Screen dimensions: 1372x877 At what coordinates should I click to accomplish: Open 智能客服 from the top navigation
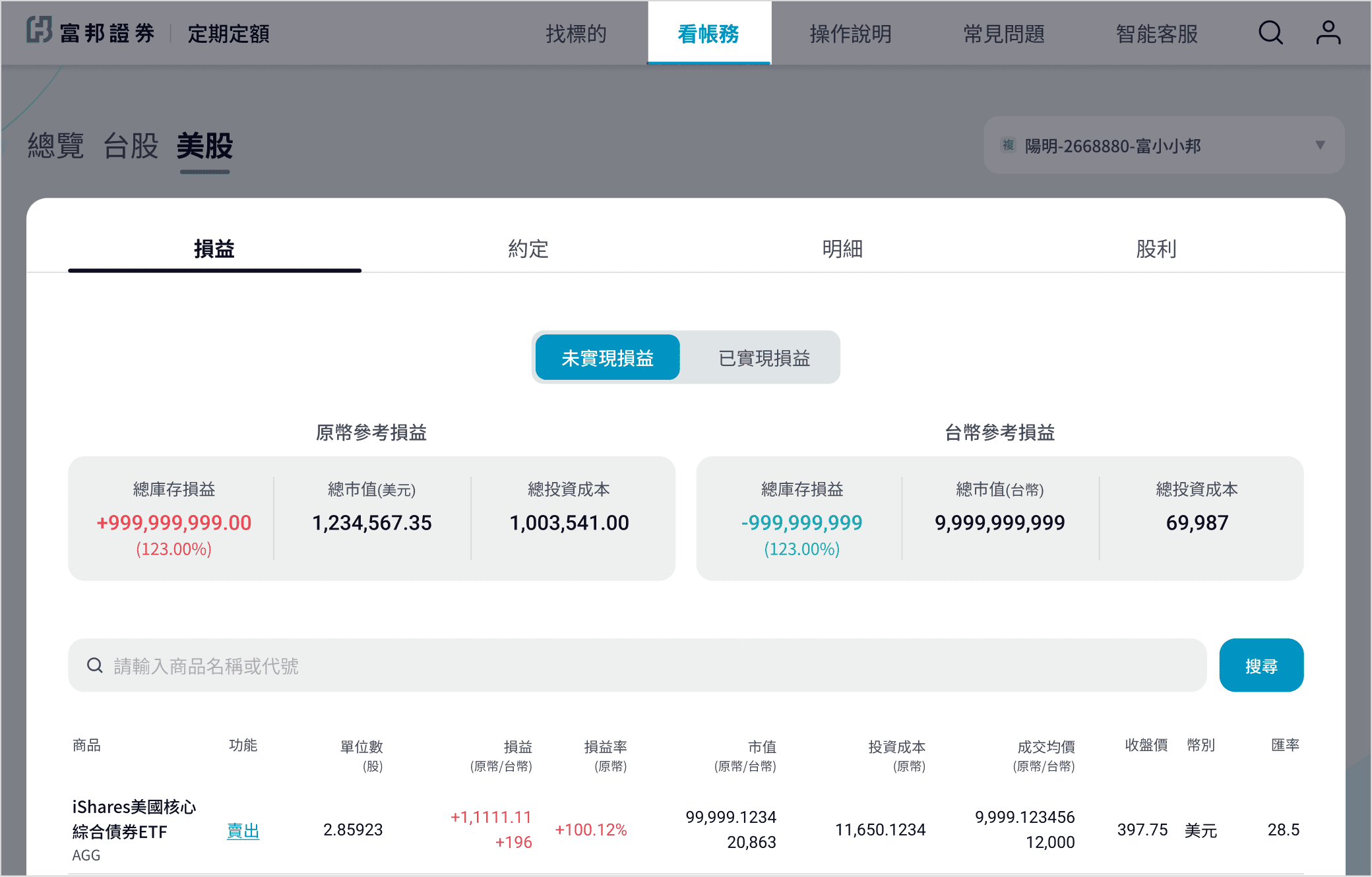(x=1156, y=34)
